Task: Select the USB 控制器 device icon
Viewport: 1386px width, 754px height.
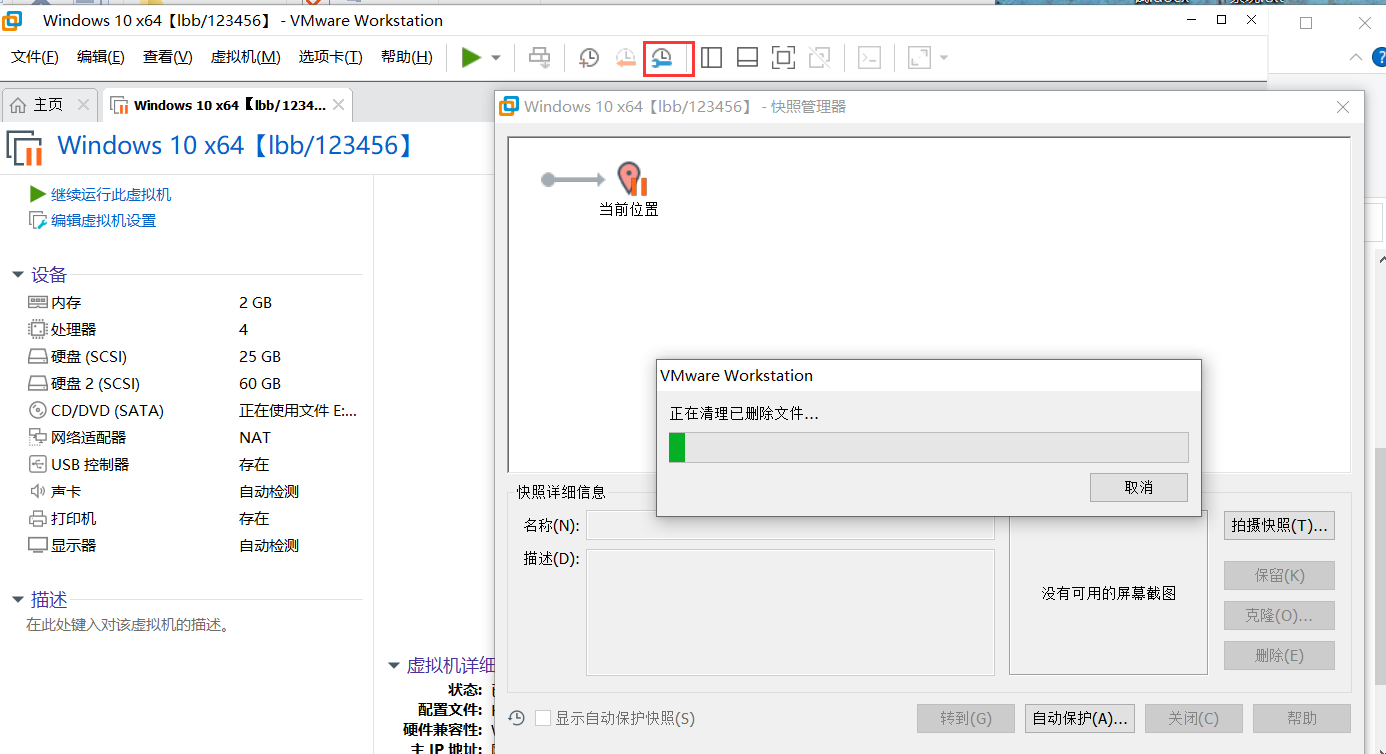Action: (x=38, y=464)
